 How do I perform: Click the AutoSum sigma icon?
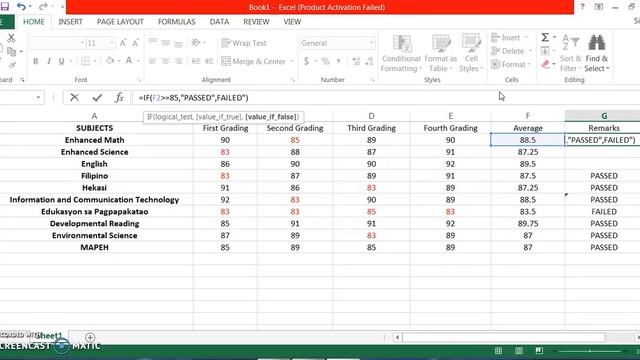[x=545, y=38]
